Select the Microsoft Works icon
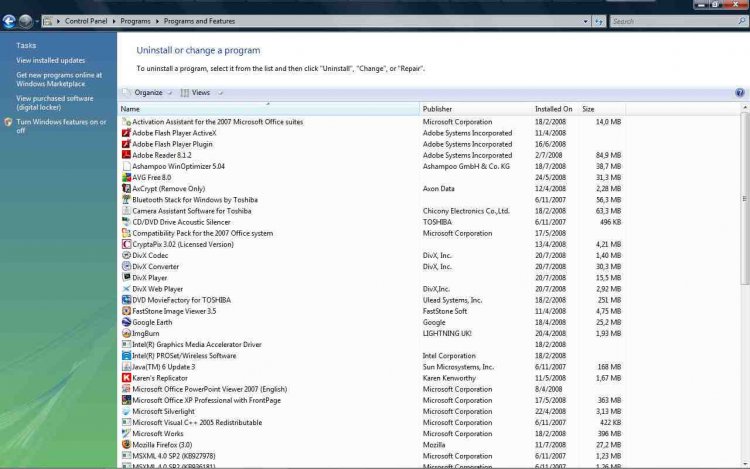The image size is (750, 469). coord(126,434)
